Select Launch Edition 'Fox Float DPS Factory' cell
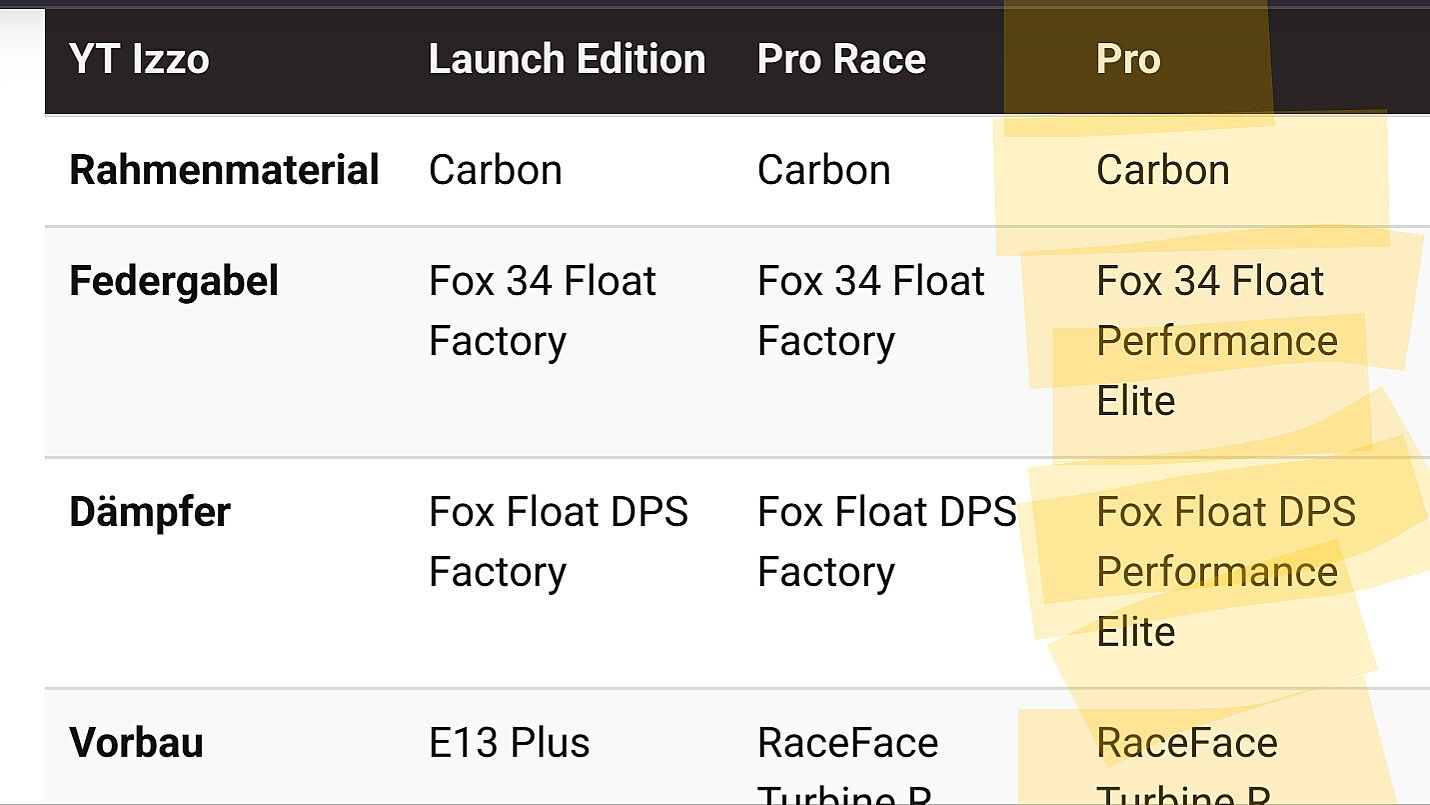This screenshot has width=1430, height=805. pos(558,542)
